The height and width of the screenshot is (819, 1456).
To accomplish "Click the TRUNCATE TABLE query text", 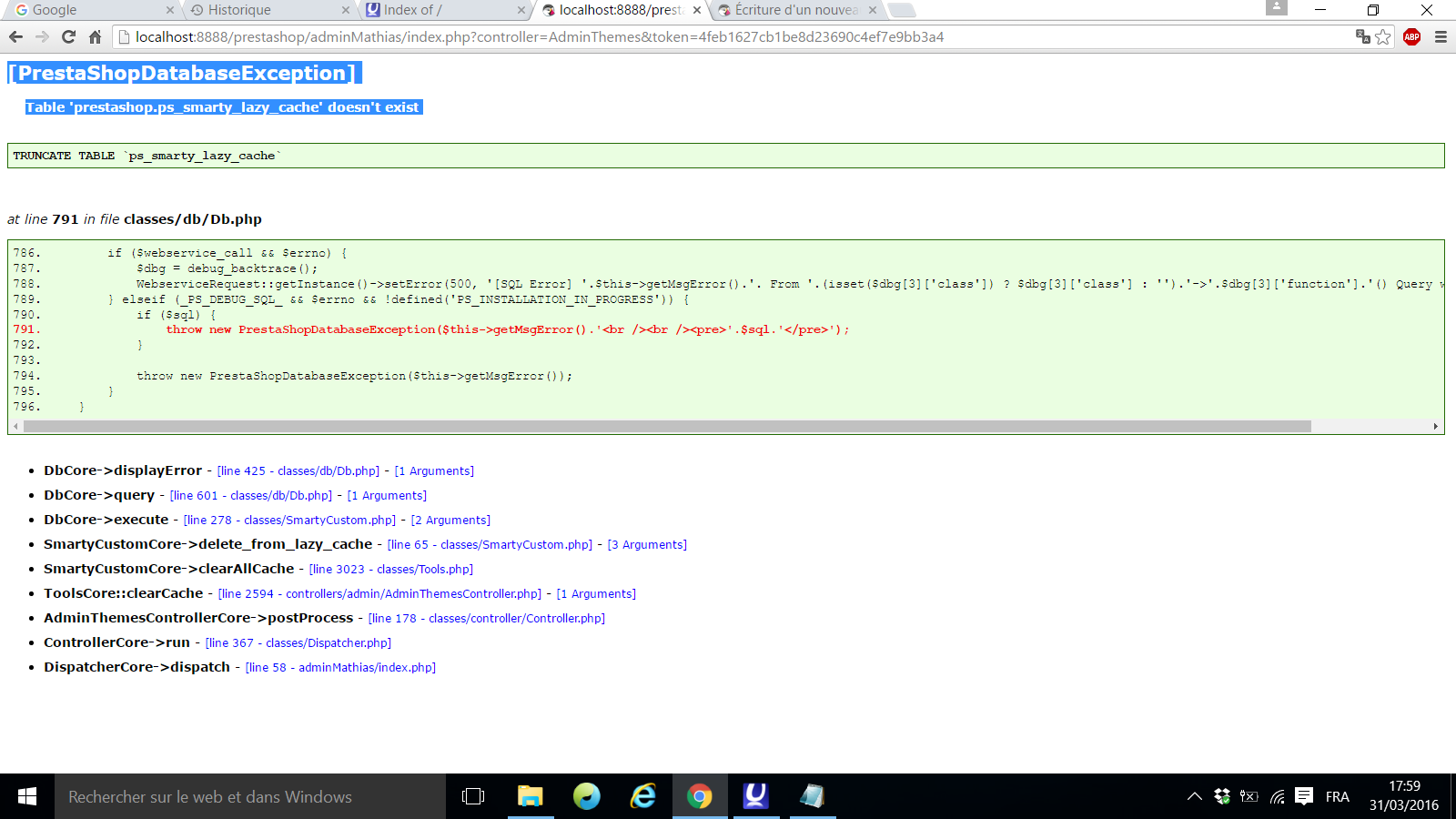I will tap(147, 156).
